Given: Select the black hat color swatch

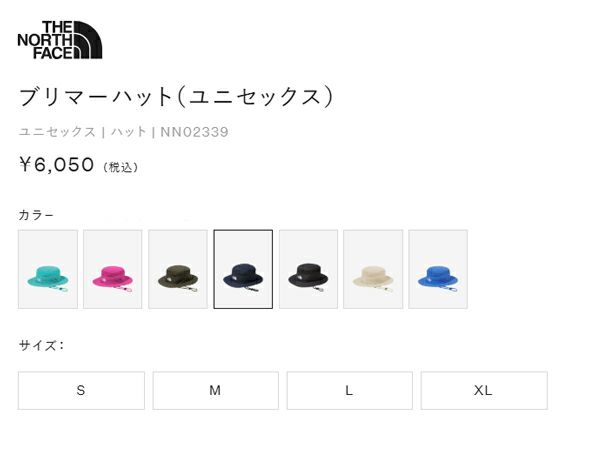Looking at the screenshot, I should coord(308,269).
